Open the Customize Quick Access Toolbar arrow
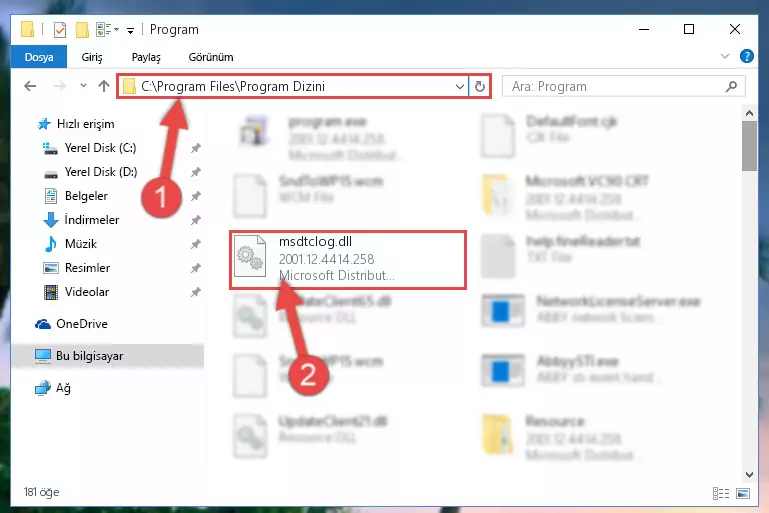The image size is (769, 513). [x=130, y=30]
